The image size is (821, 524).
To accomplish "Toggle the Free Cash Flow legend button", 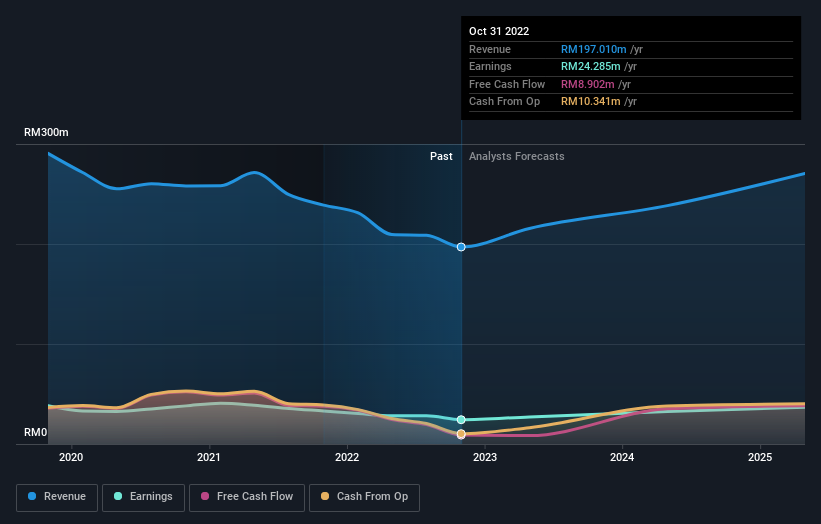I will click(x=247, y=497).
